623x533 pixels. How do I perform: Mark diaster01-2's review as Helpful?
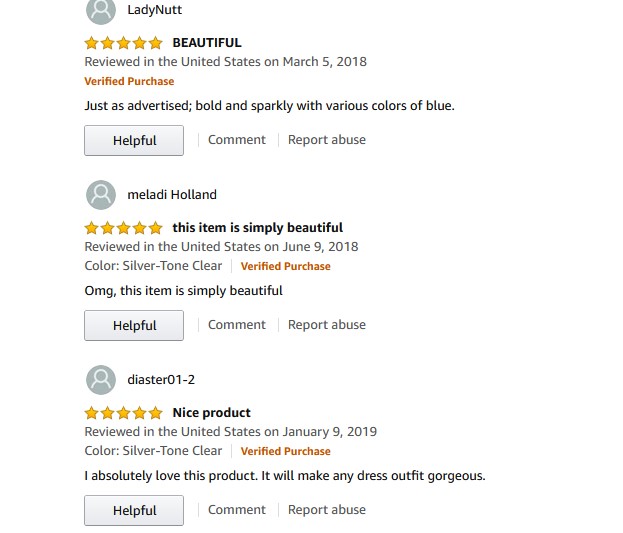pyautogui.click(x=134, y=511)
